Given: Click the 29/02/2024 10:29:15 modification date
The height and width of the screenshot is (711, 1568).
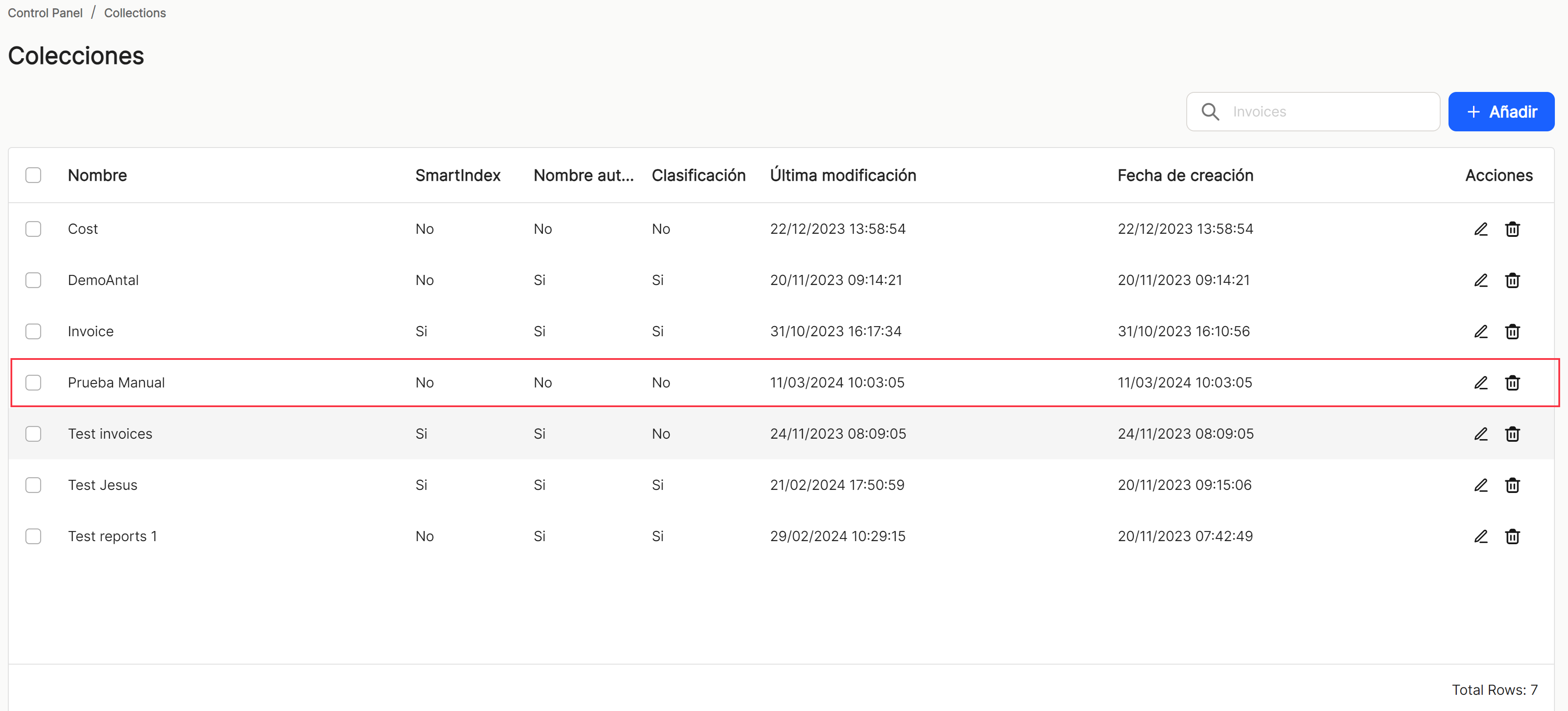Looking at the screenshot, I should 837,536.
